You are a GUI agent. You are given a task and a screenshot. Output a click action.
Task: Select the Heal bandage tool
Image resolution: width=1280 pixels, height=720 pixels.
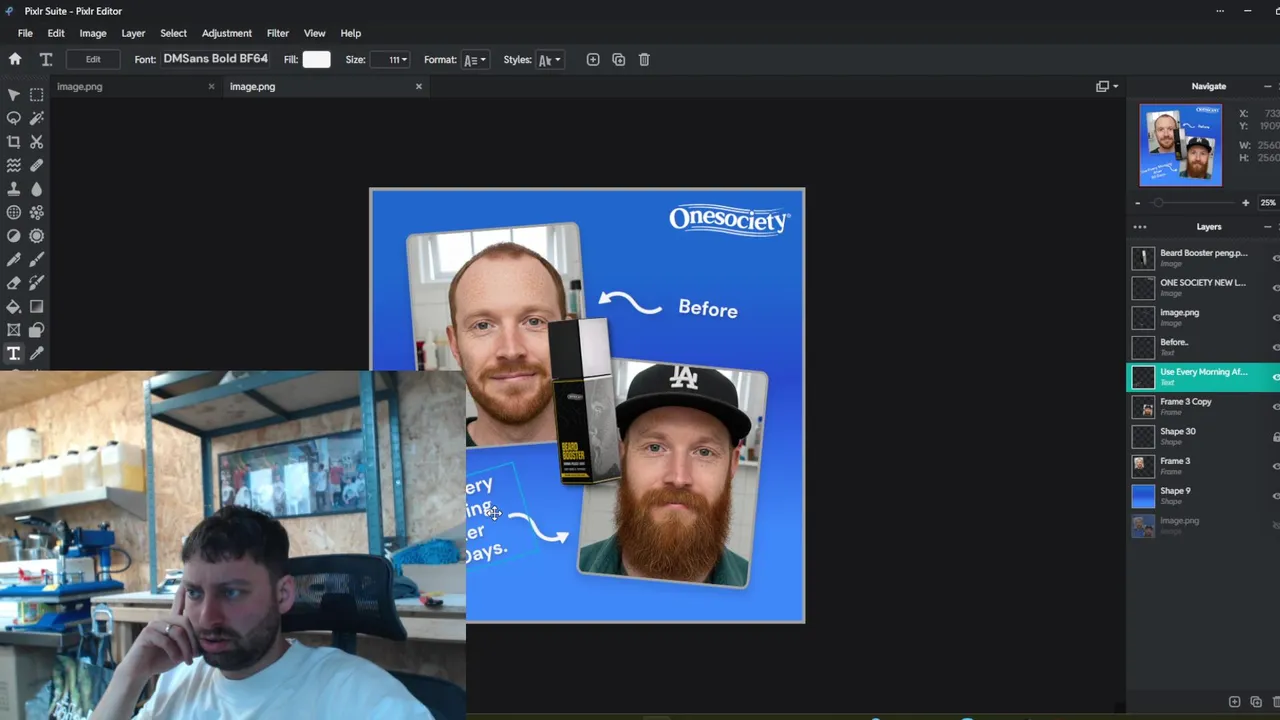37,165
